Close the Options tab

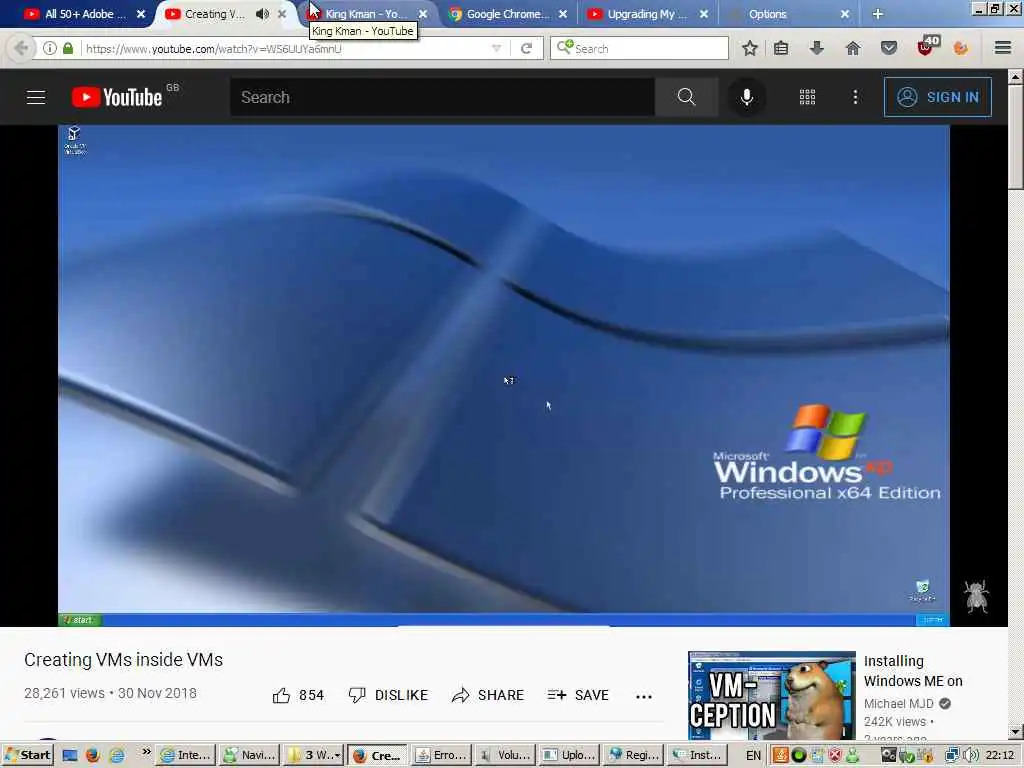click(845, 14)
